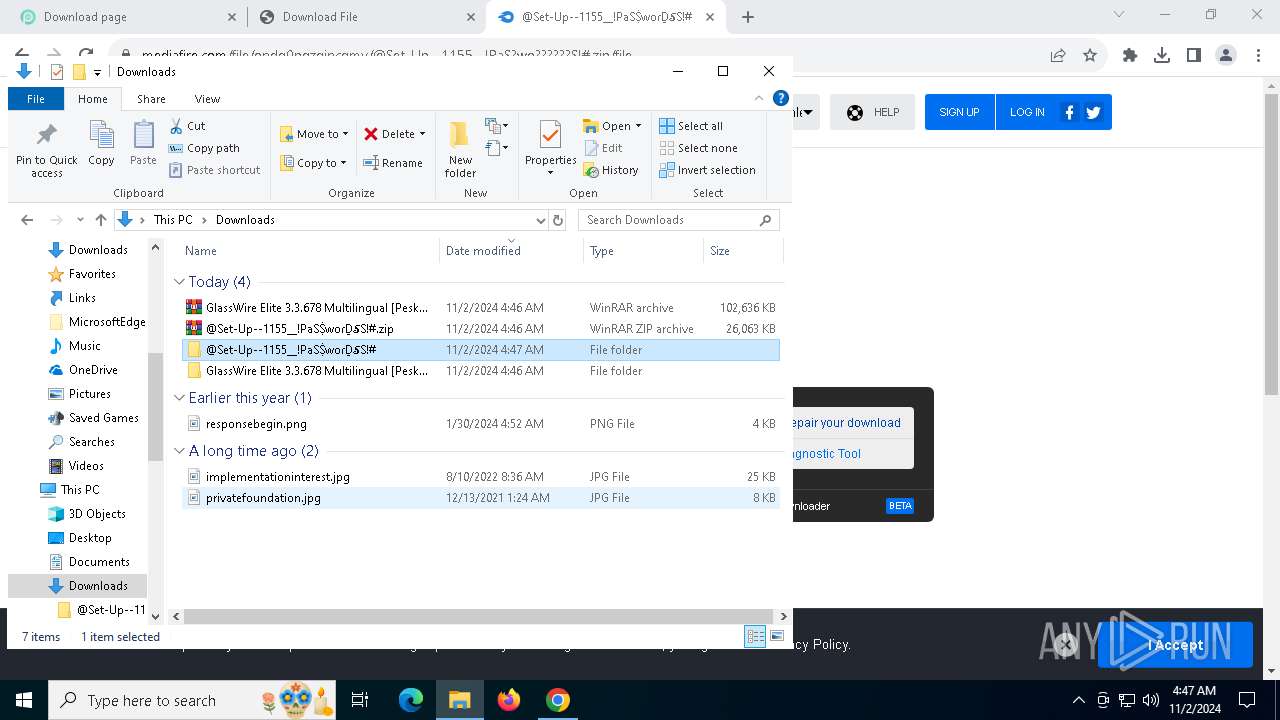Switch to the Home ribbon tab
1280x720 pixels.
tap(93, 99)
